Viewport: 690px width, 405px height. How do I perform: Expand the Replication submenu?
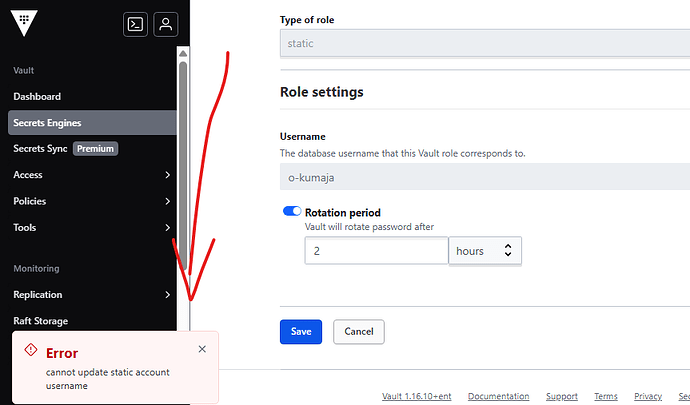coord(167,295)
